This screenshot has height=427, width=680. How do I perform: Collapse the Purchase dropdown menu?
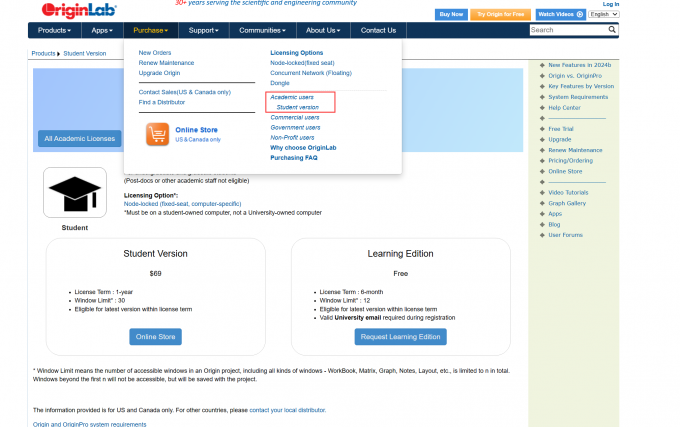pos(150,30)
